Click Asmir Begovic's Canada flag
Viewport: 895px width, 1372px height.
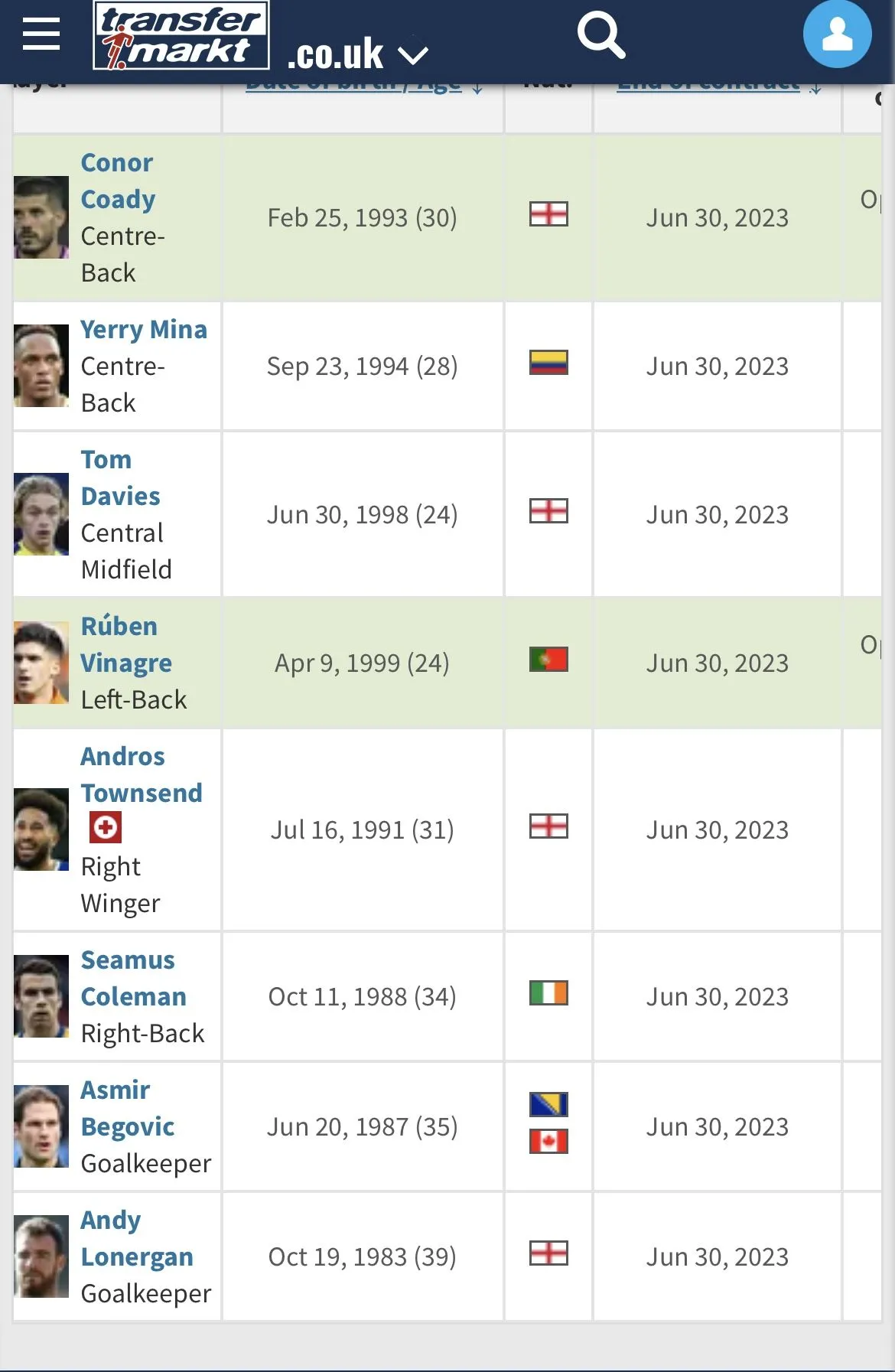click(x=548, y=1142)
